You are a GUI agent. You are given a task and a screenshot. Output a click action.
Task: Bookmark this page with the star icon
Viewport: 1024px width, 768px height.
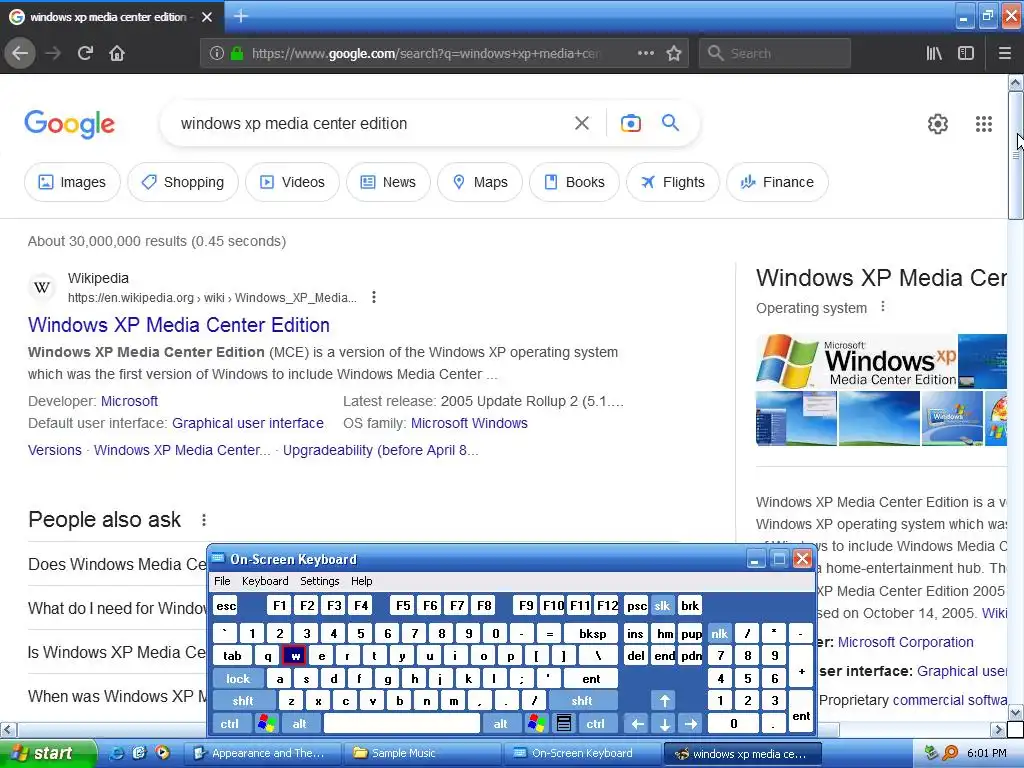[x=674, y=53]
